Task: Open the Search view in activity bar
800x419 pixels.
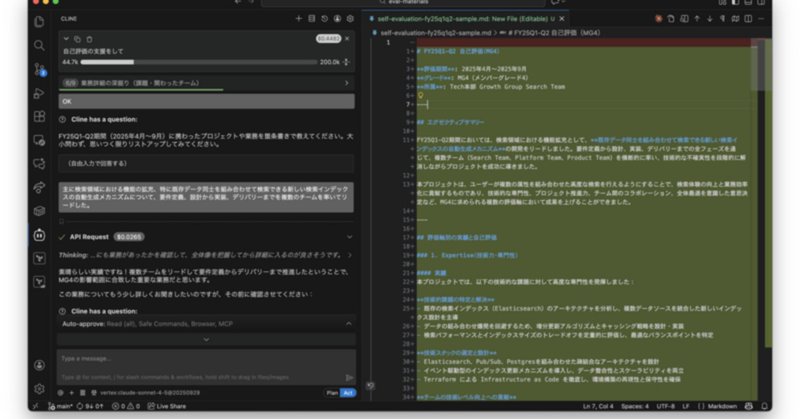Action: [39, 45]
